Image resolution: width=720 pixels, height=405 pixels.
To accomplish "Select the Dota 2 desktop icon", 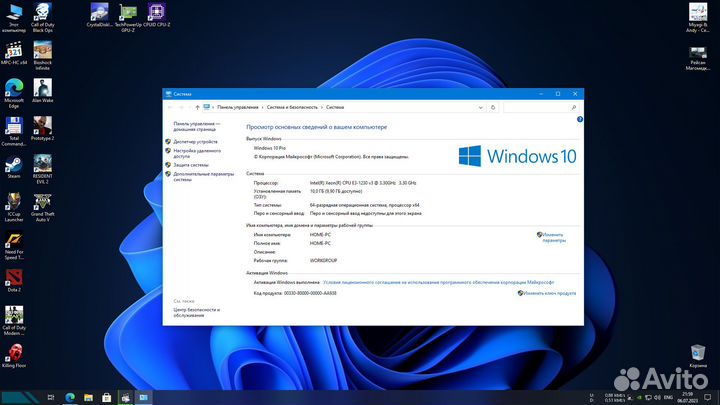I will [x=14, y=281].
